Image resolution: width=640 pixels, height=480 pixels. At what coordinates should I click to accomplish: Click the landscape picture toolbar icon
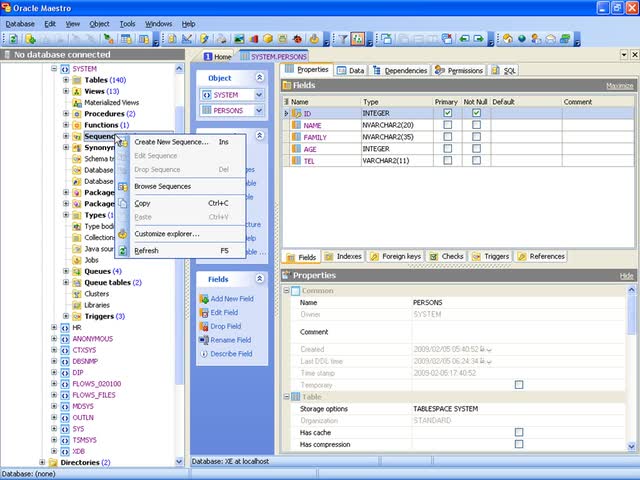coord(239,39)
